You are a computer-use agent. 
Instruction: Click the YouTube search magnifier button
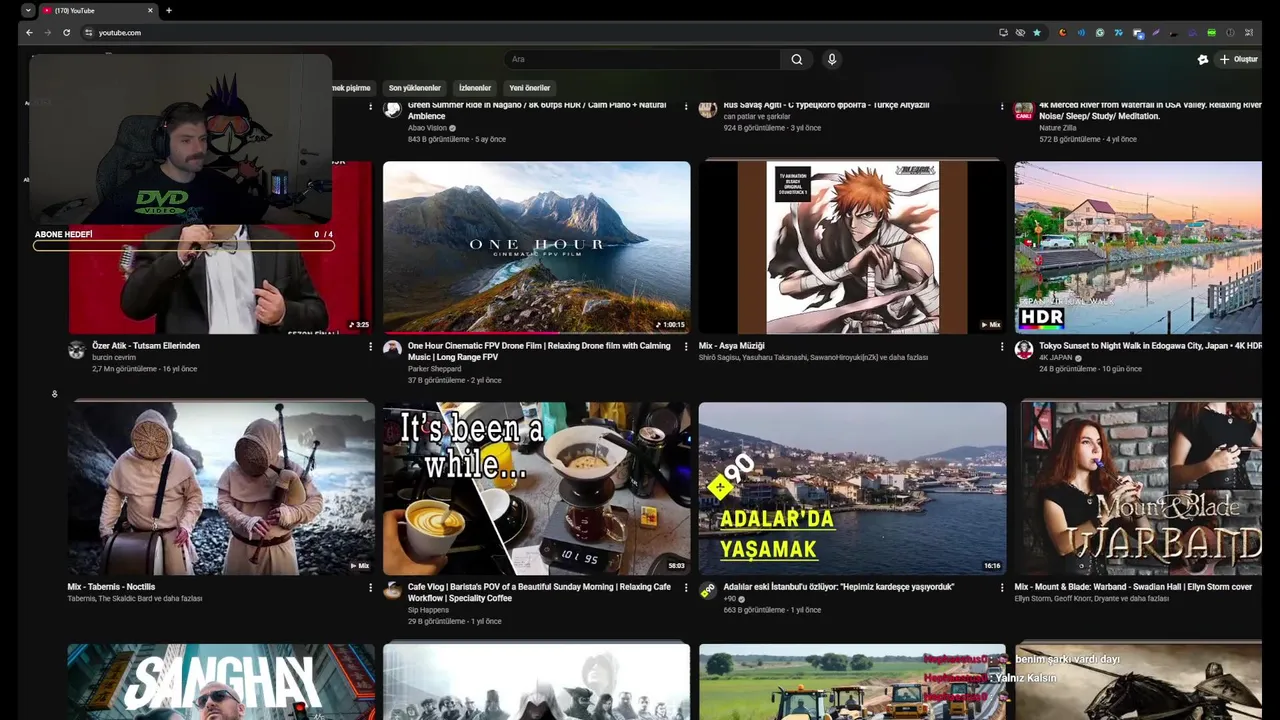coord(797,60)
